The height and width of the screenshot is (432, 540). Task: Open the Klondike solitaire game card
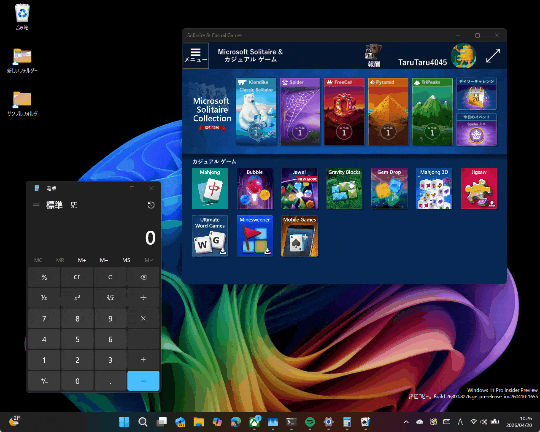point(256,111)
